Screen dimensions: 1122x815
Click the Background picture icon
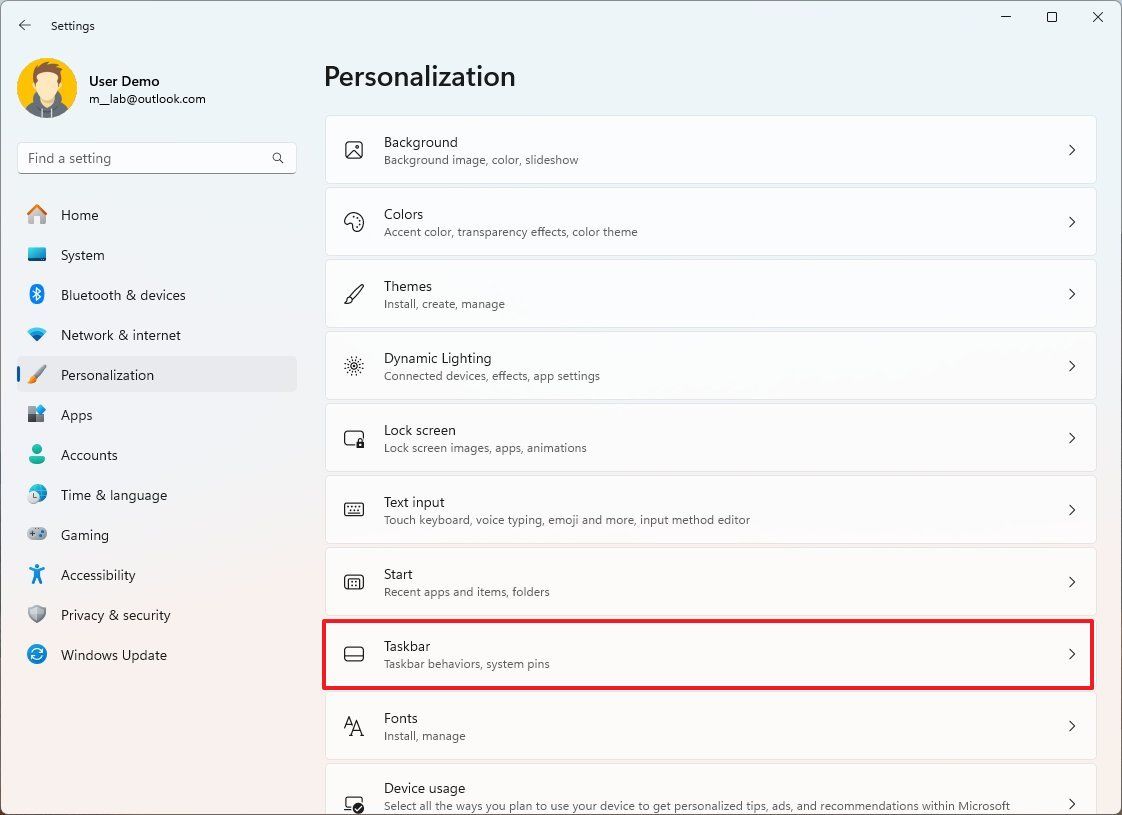pyautogui.click(x=354, y=150)
